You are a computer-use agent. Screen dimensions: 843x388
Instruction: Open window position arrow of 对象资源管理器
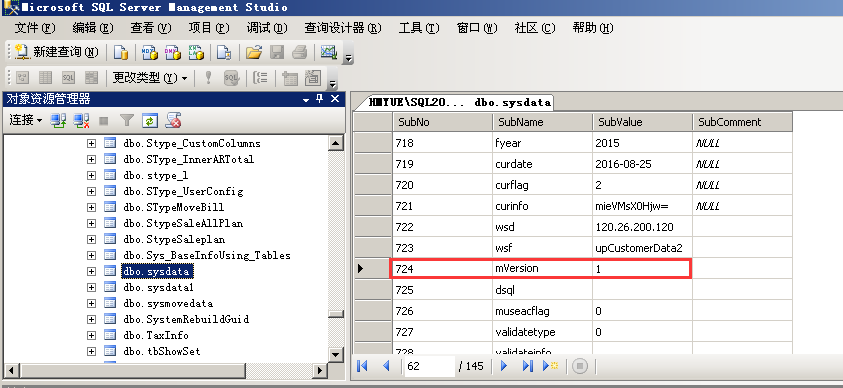pyautogui.click(x=306, y=100)
